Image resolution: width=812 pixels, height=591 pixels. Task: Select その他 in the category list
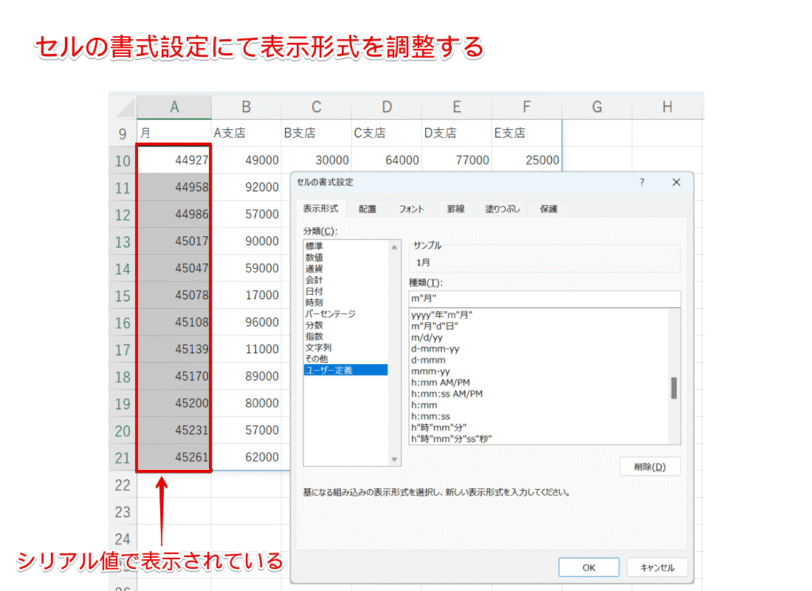(345, 358)
